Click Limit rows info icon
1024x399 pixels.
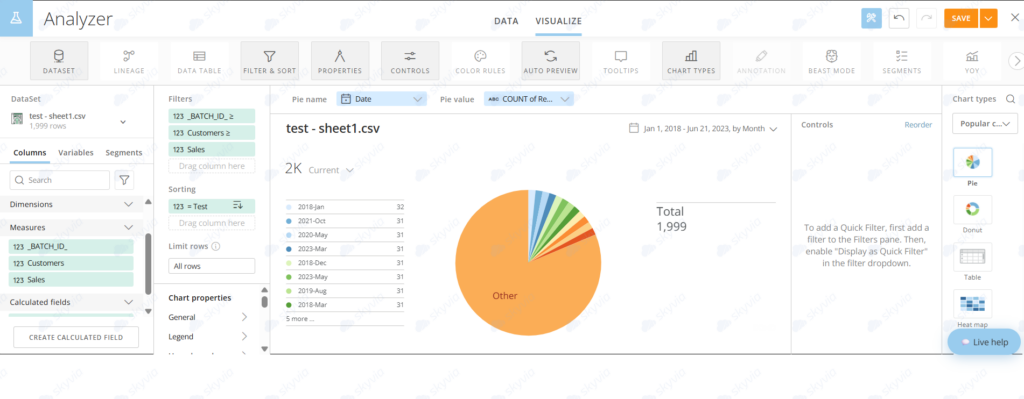point(216,247)
